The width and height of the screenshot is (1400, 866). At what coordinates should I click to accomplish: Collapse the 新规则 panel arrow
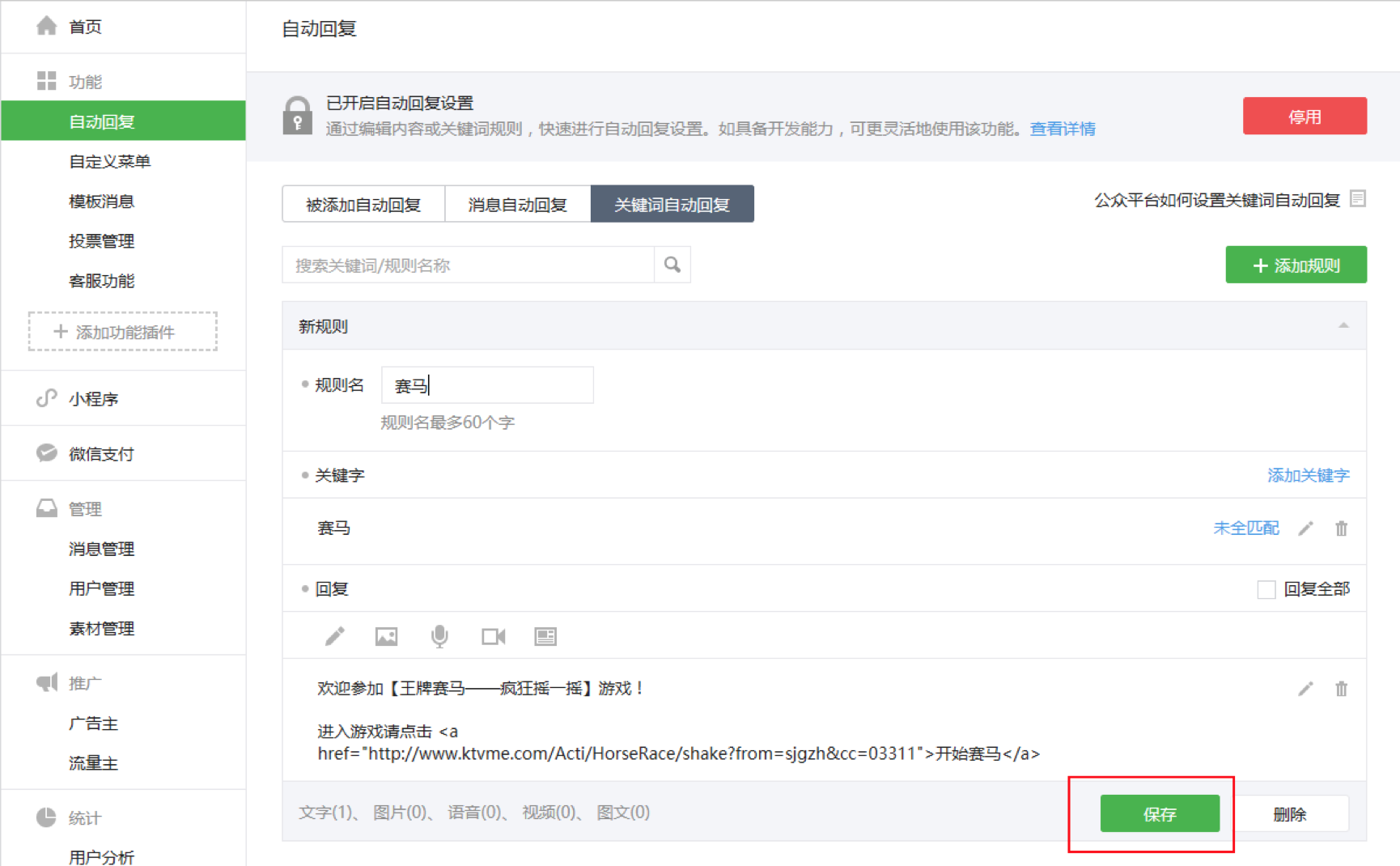pos(1343,325)
